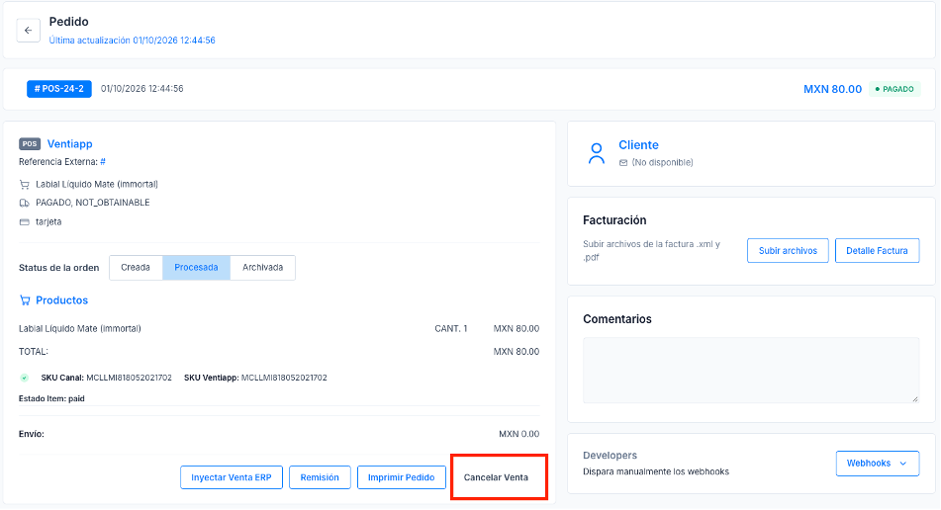Click the Referencia Externa # link
Viewport: 941px width, 510px height.
103,162
